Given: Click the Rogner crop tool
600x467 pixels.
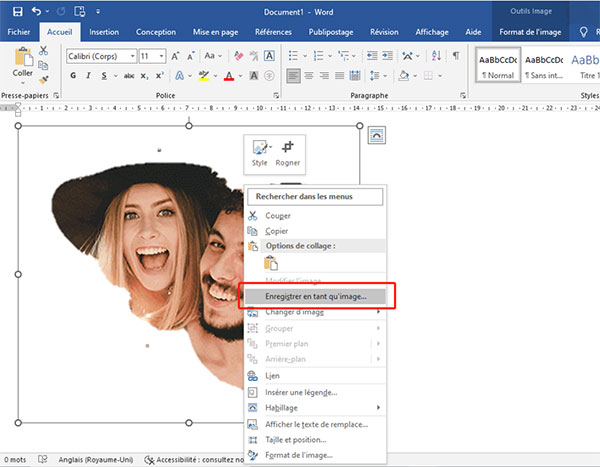Looking at the screenshot, I should [x=288, y=152].
